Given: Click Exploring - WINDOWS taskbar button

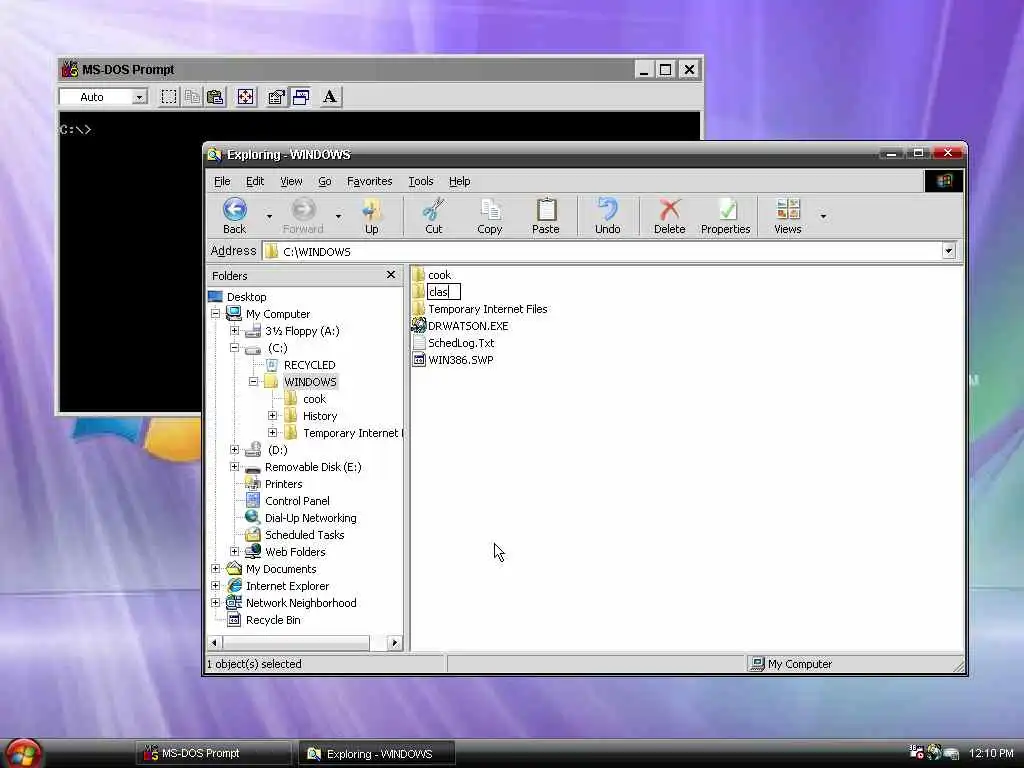Looking at the screenshot, I should pos(377,753).
